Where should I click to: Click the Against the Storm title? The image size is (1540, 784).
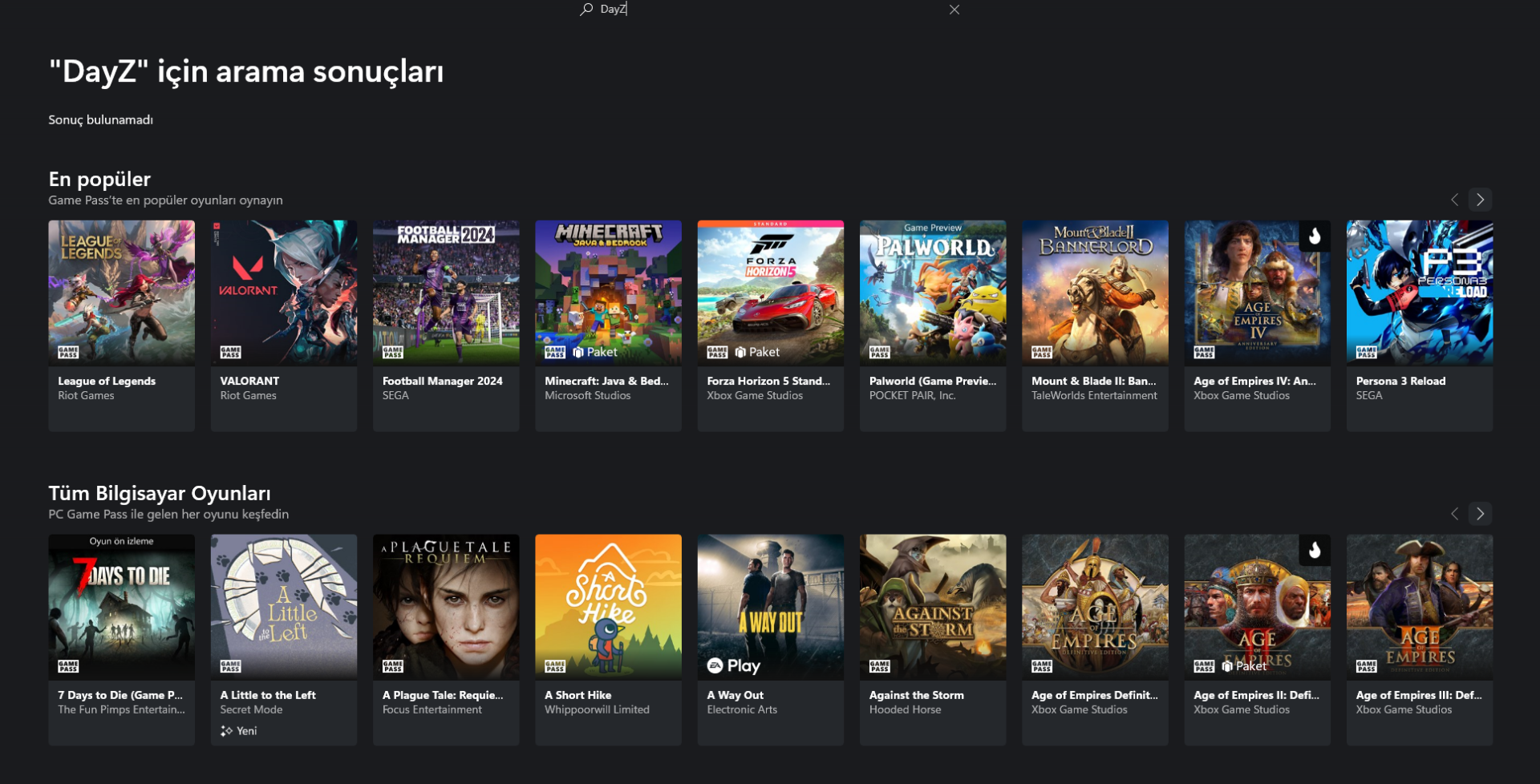(917, 696)
